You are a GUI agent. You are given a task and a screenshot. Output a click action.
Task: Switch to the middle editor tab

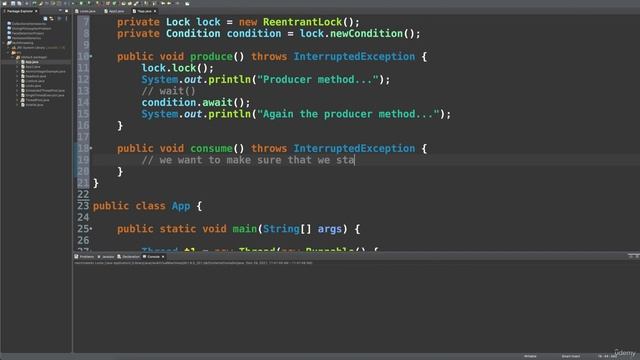114,11
